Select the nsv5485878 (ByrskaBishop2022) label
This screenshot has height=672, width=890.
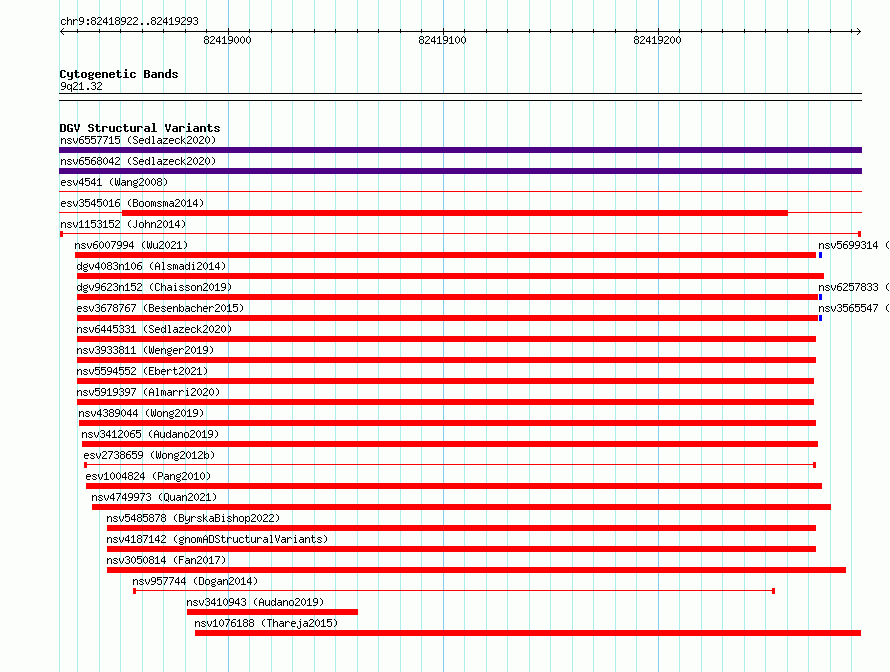193,518
